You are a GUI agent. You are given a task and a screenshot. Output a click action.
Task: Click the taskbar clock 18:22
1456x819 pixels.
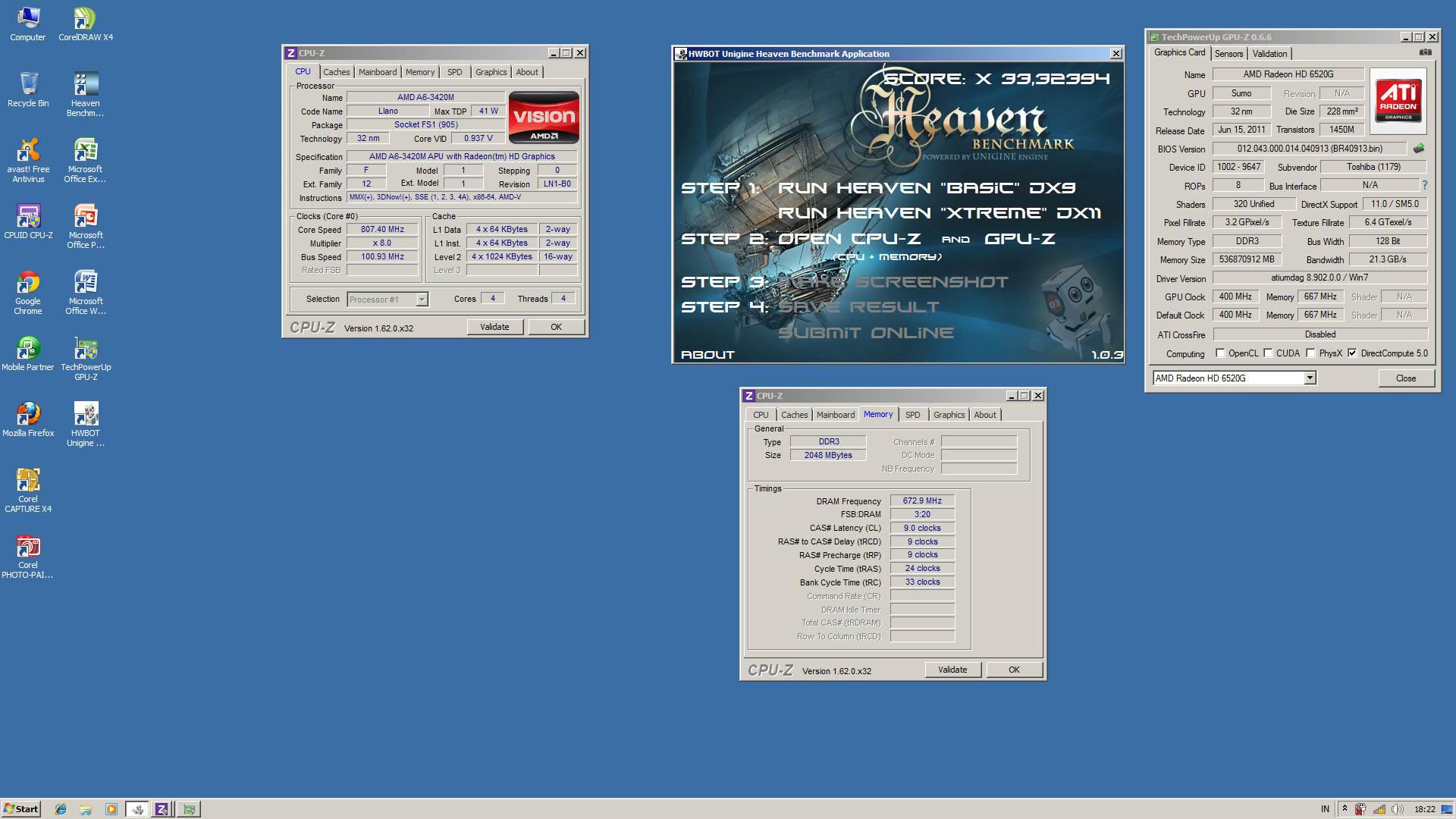point(1425,809)
